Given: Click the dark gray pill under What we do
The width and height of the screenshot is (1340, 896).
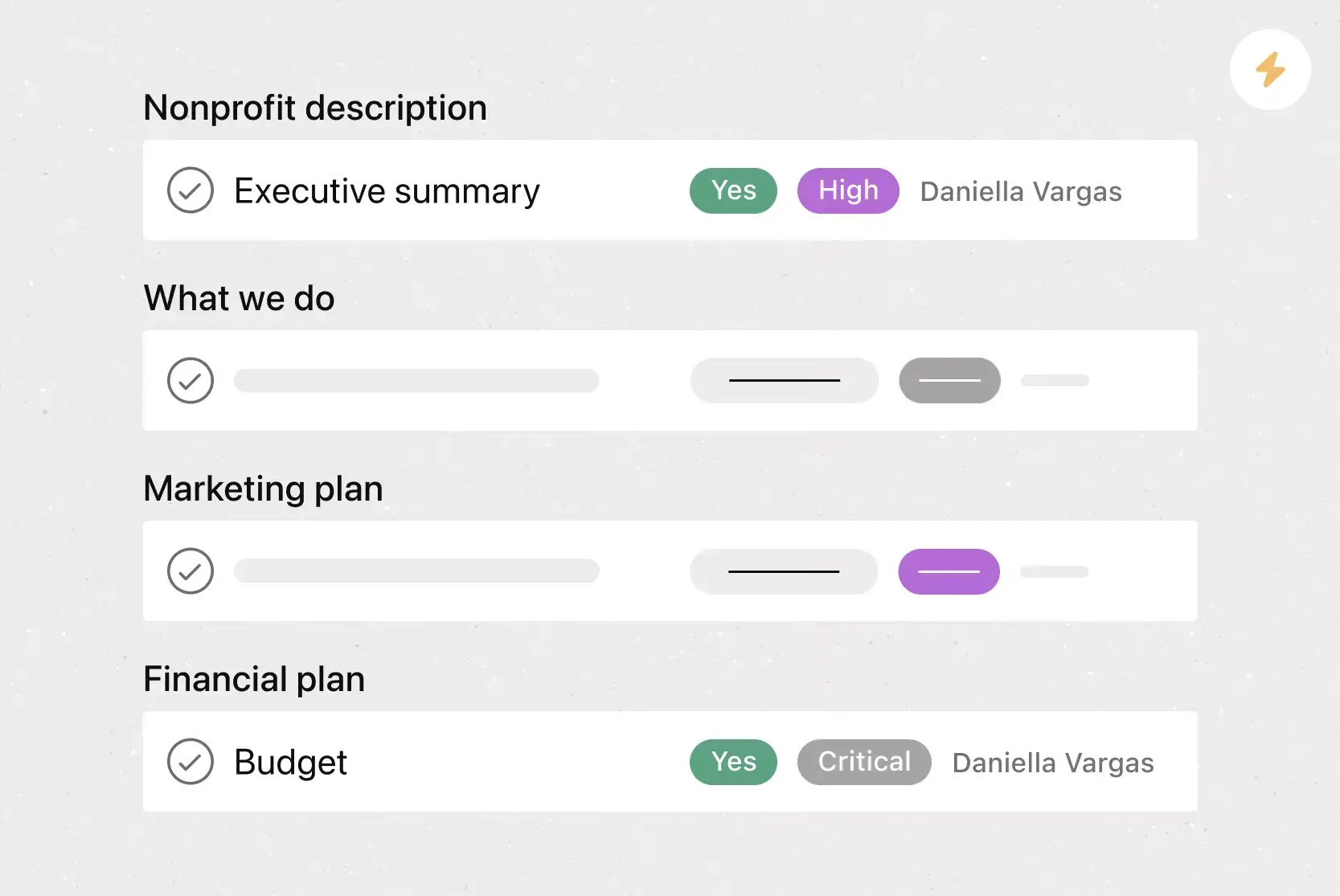Looking at the screenshot, I should (949, 380).
